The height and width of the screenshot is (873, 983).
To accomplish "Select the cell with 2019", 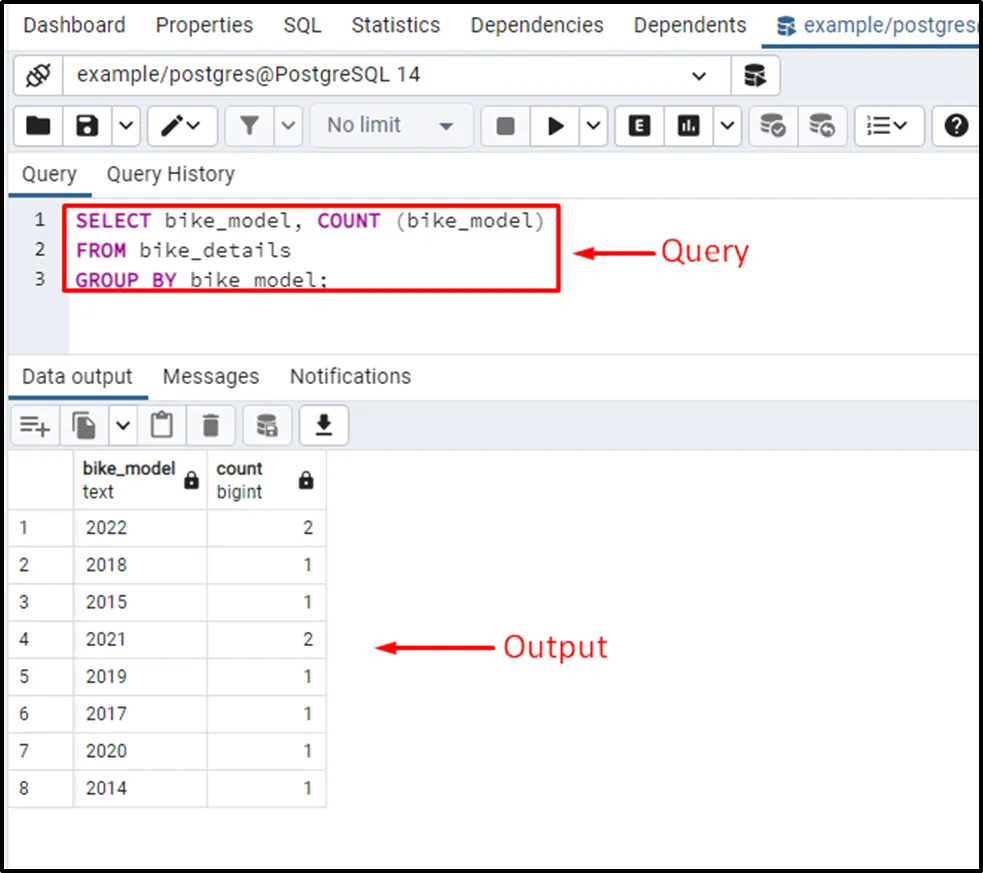I will pyautogui.click(x=140, y=676).
